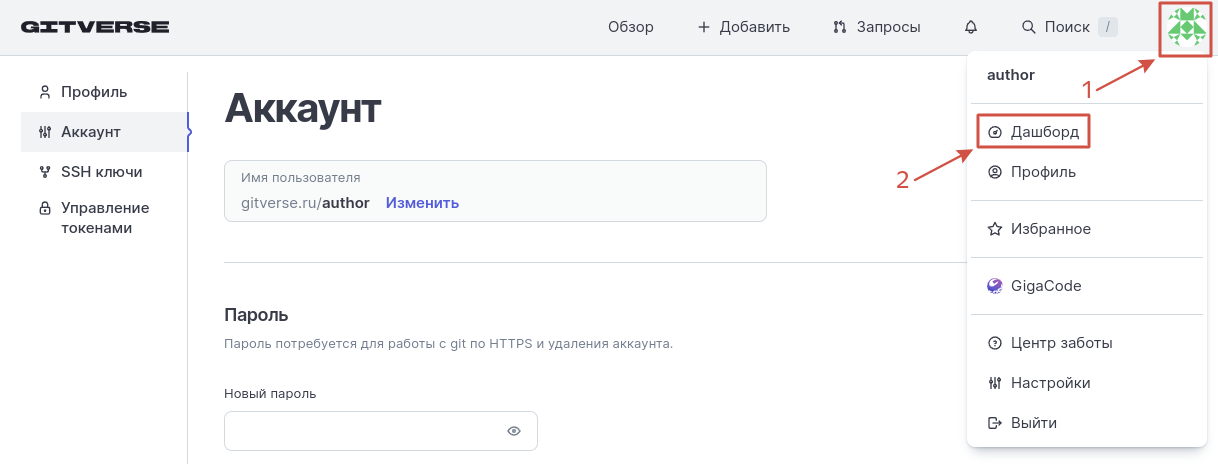Viewport: 1218px width, 464px height.
Task: Open SSH ключи settings section
Action: [x=101, y=172]
